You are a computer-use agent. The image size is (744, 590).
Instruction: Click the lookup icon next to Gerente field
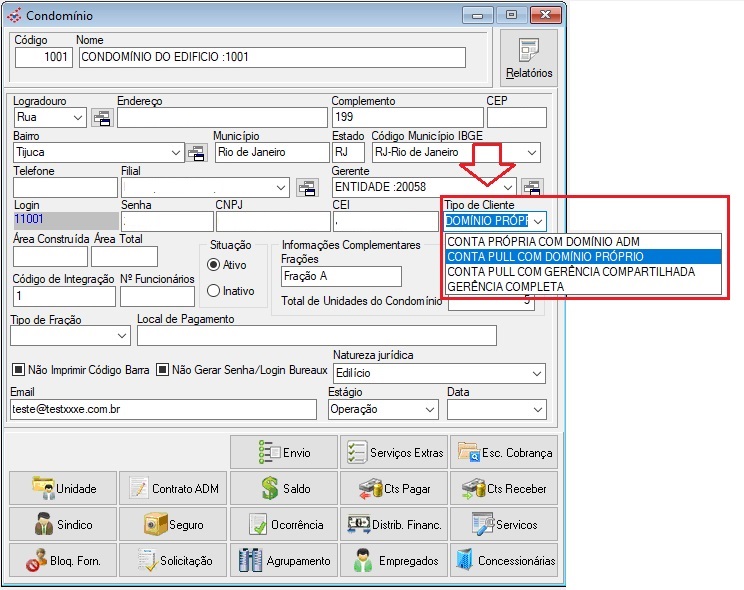[x=532, y=187]
